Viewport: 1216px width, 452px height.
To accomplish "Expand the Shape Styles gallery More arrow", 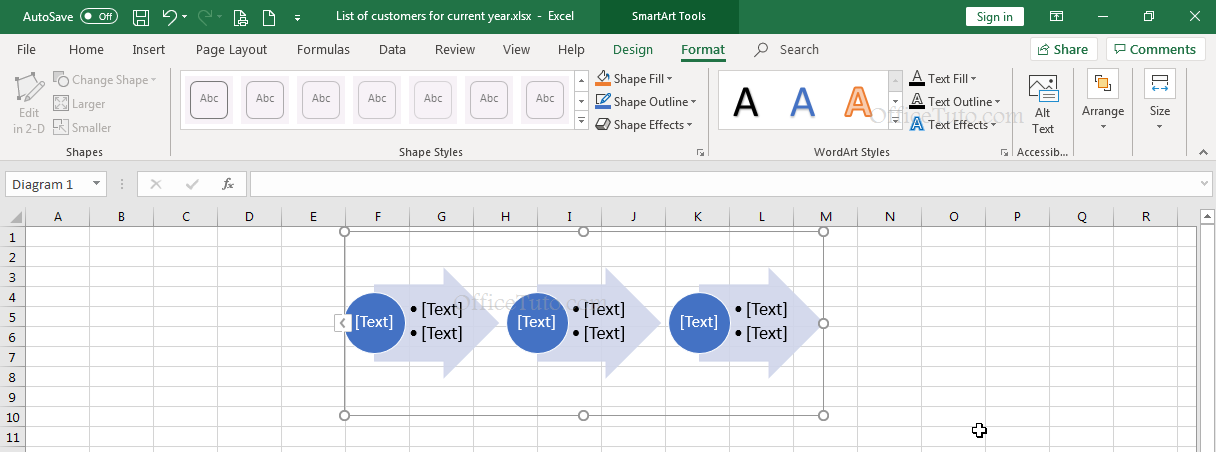I will point(581,121).
